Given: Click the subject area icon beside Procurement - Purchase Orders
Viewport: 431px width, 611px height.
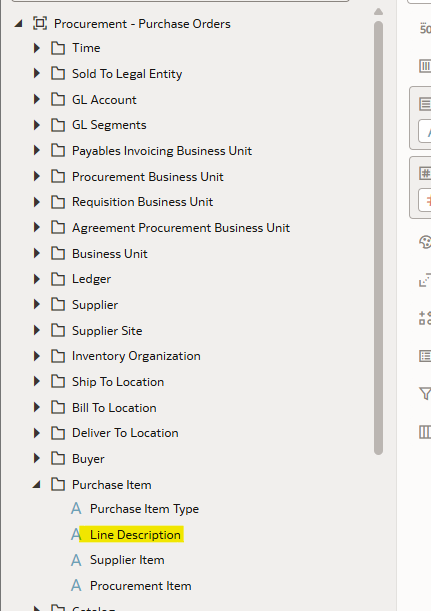Looking at the screenshot, I should (40, 23).
